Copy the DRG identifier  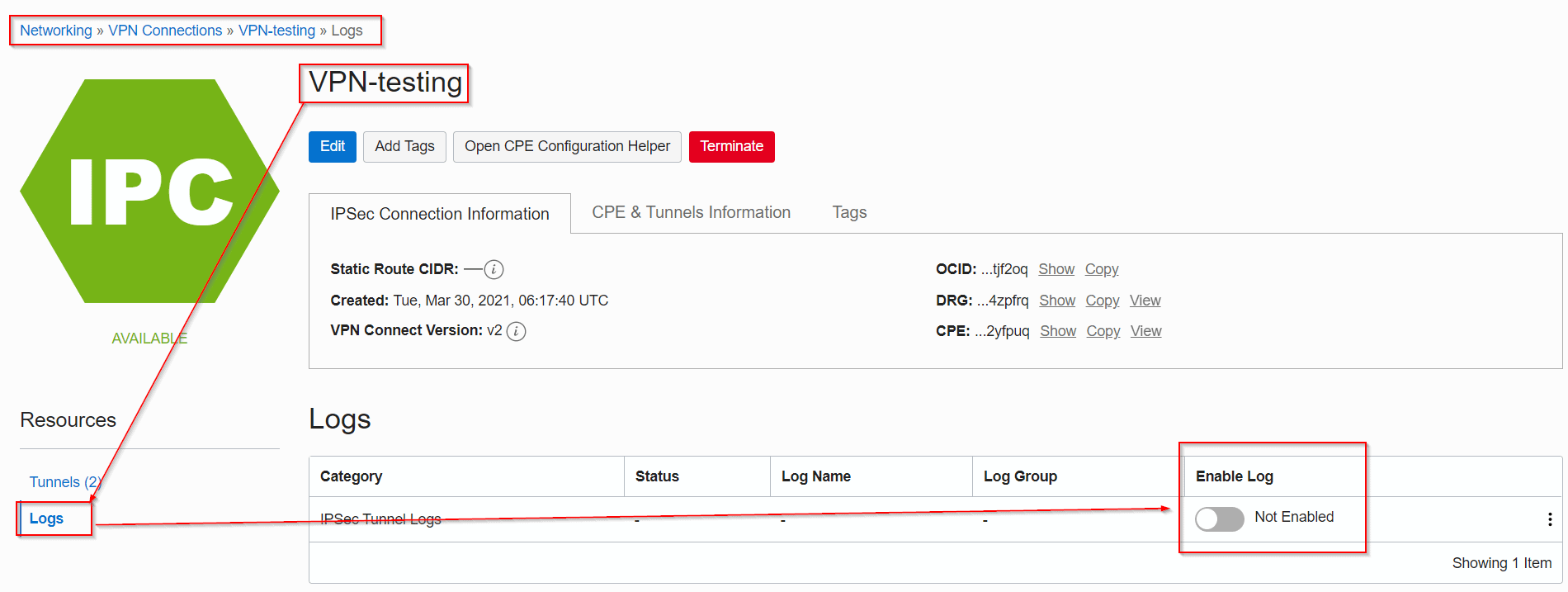(x=1102, y=301)
